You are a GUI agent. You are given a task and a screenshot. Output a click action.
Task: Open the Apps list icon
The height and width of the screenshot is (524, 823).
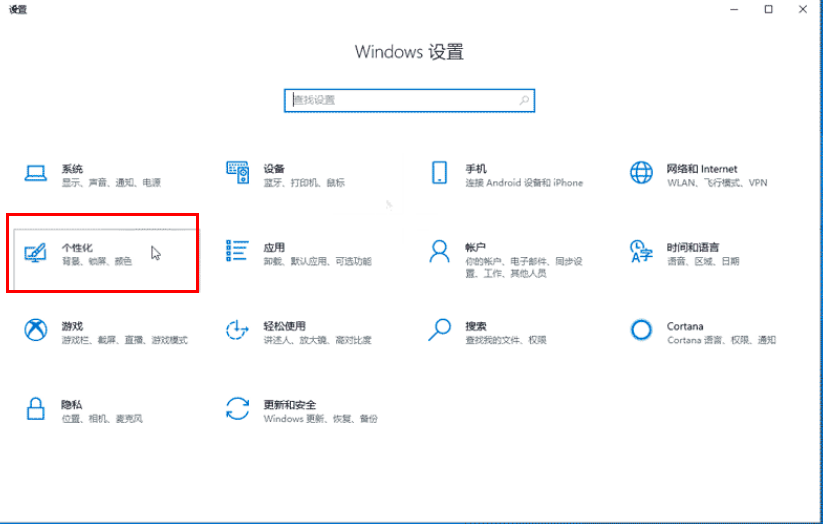click(x=238, y=252)
